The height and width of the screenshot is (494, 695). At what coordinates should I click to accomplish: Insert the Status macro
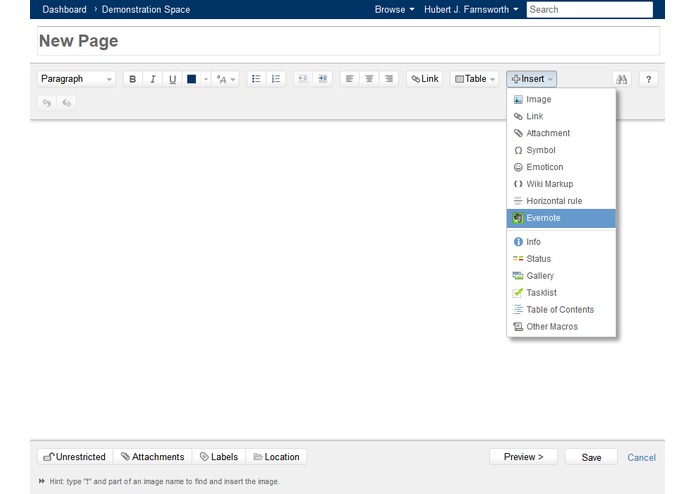[x=561, y=259]
